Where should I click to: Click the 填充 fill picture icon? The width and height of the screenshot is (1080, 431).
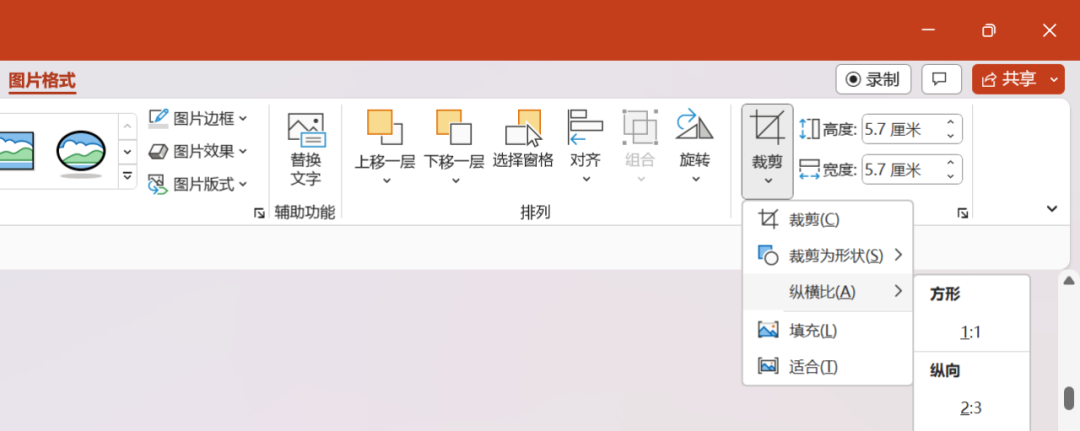click(x=768, y=330)
